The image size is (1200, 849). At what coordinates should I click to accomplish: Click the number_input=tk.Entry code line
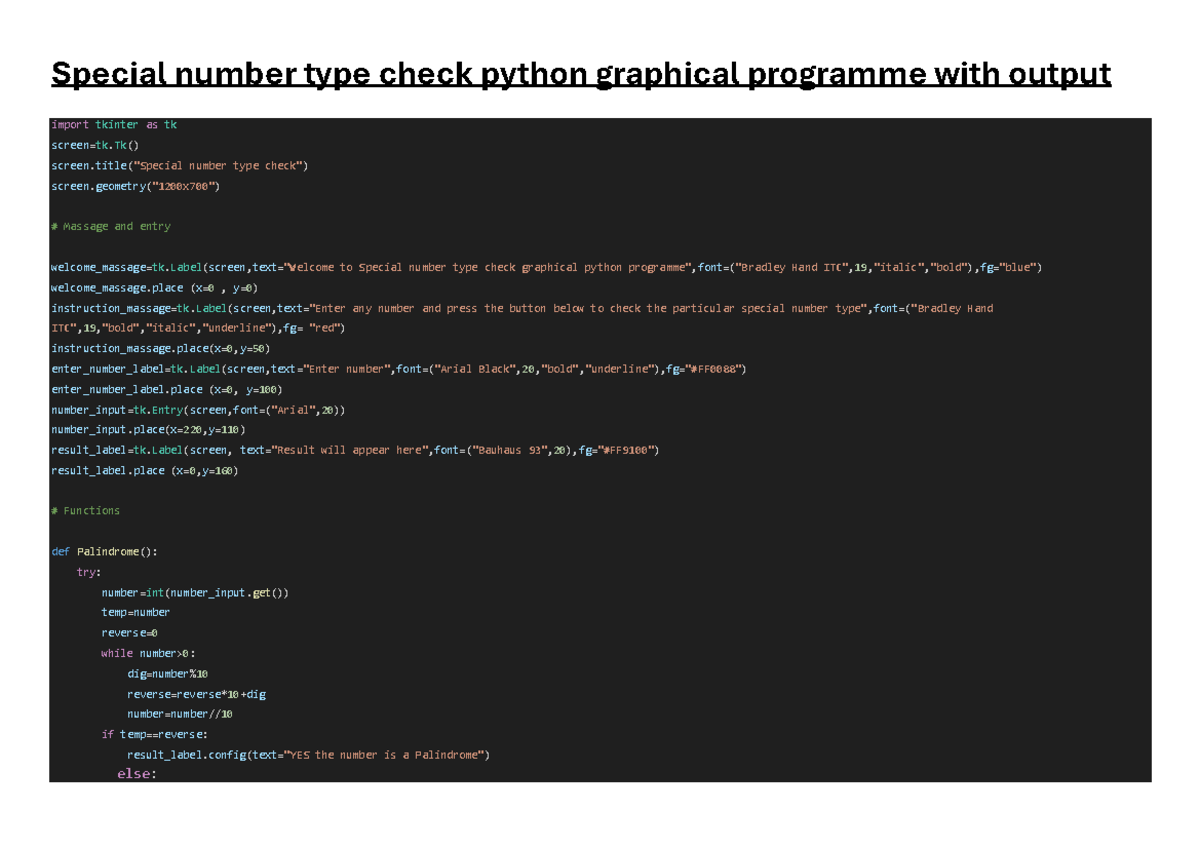click(199, 410)
